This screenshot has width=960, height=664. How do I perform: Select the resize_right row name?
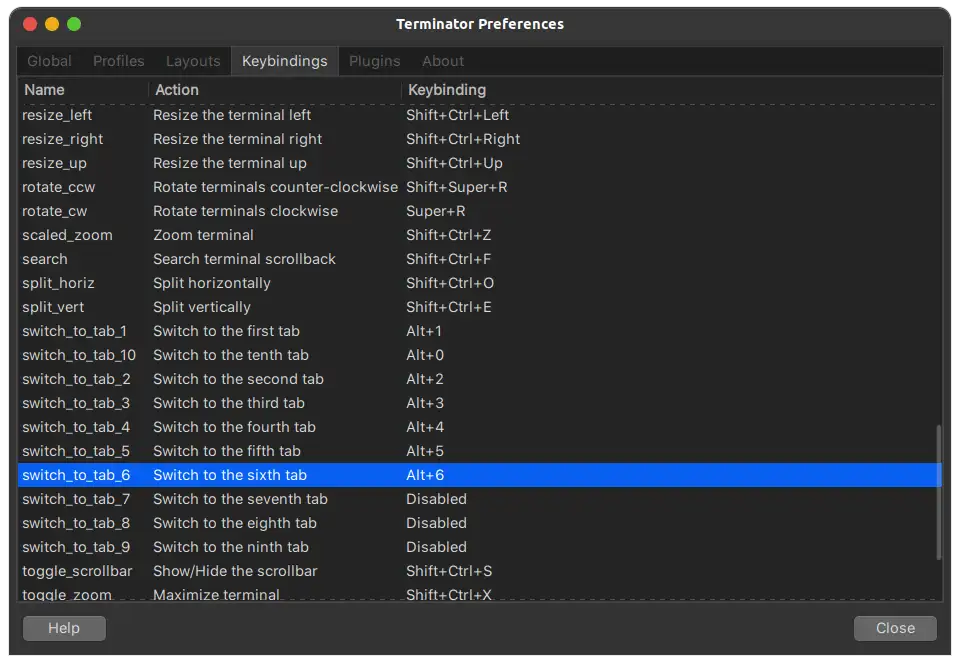tap(62, 140)
